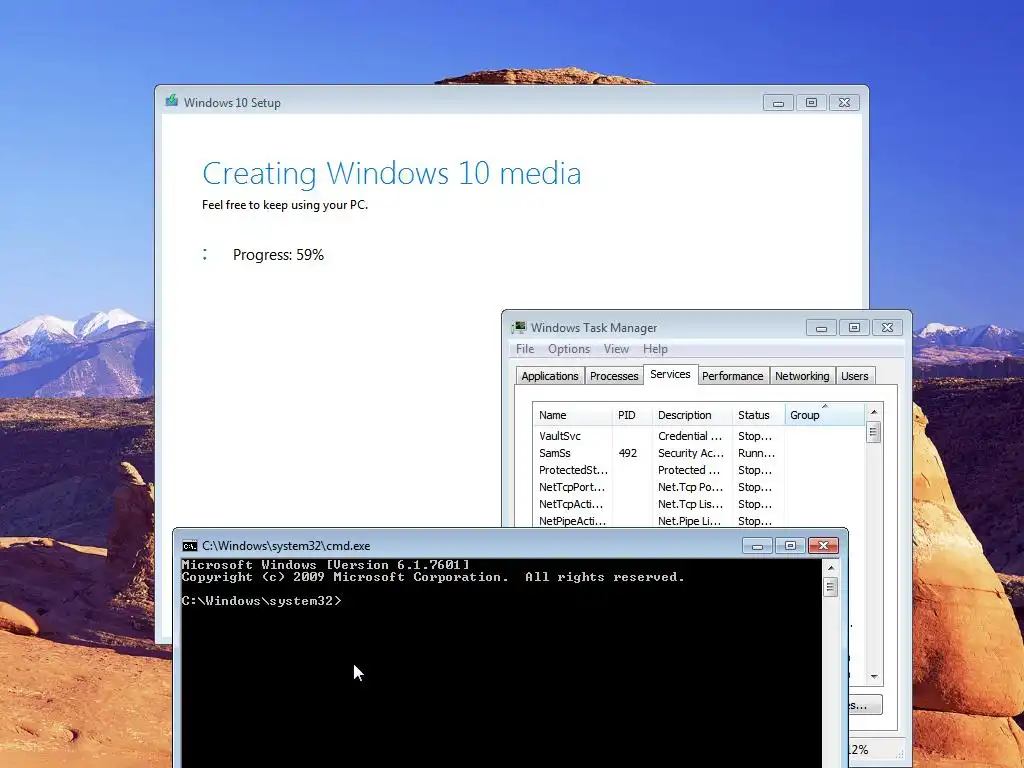Screen dimensions: 1024x768
Task: Click the Windows 10 Setup title bar icon
Action: tap(172, 101)
